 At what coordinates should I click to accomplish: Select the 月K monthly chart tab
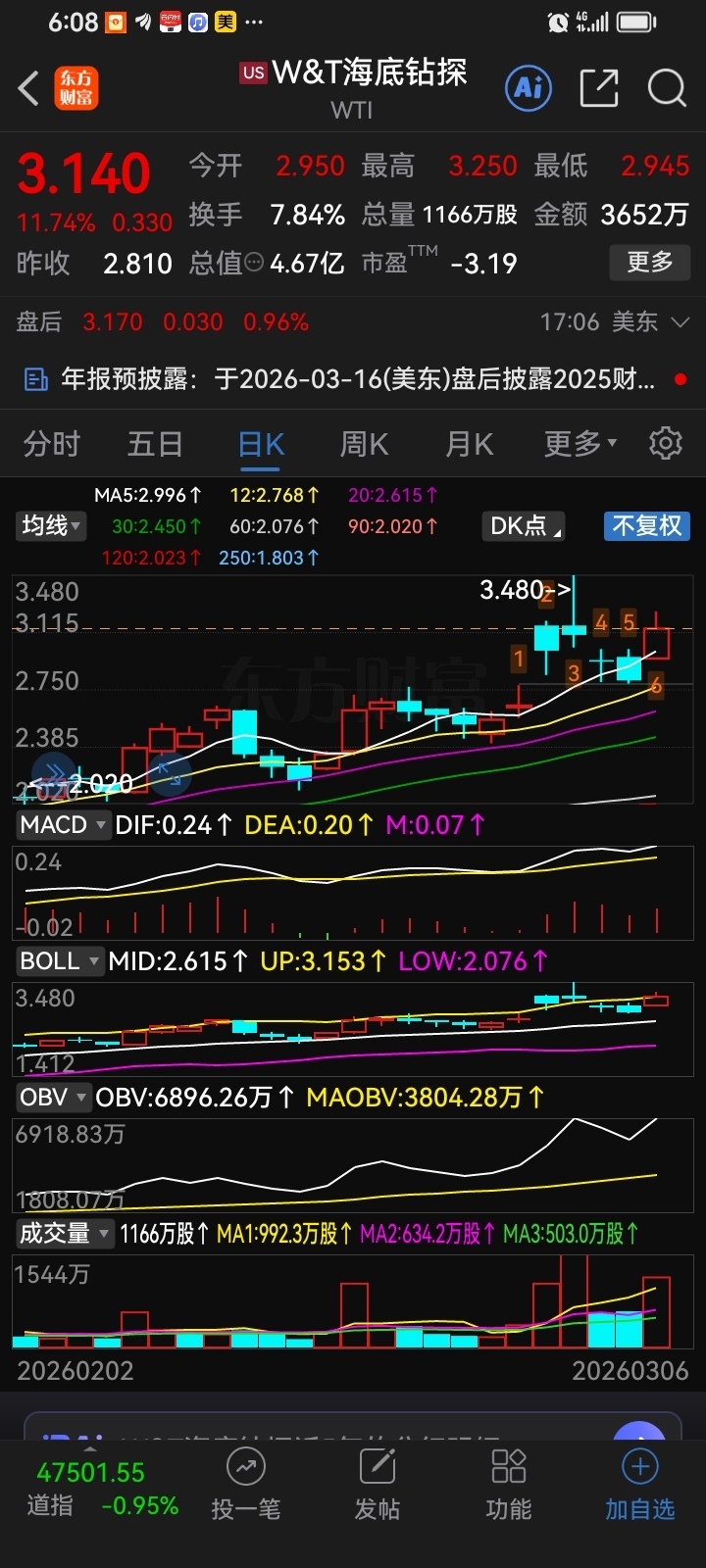click(x=470, y=444)
